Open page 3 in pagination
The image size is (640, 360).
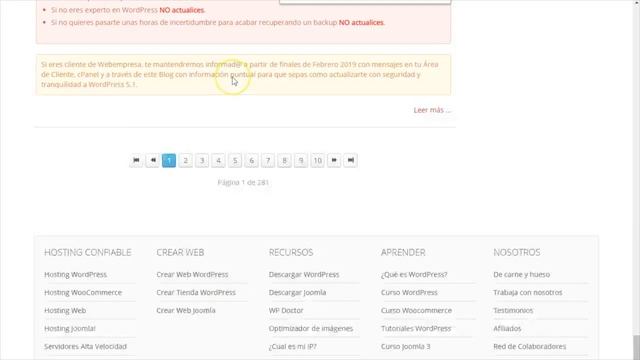(x=202, y=160)
